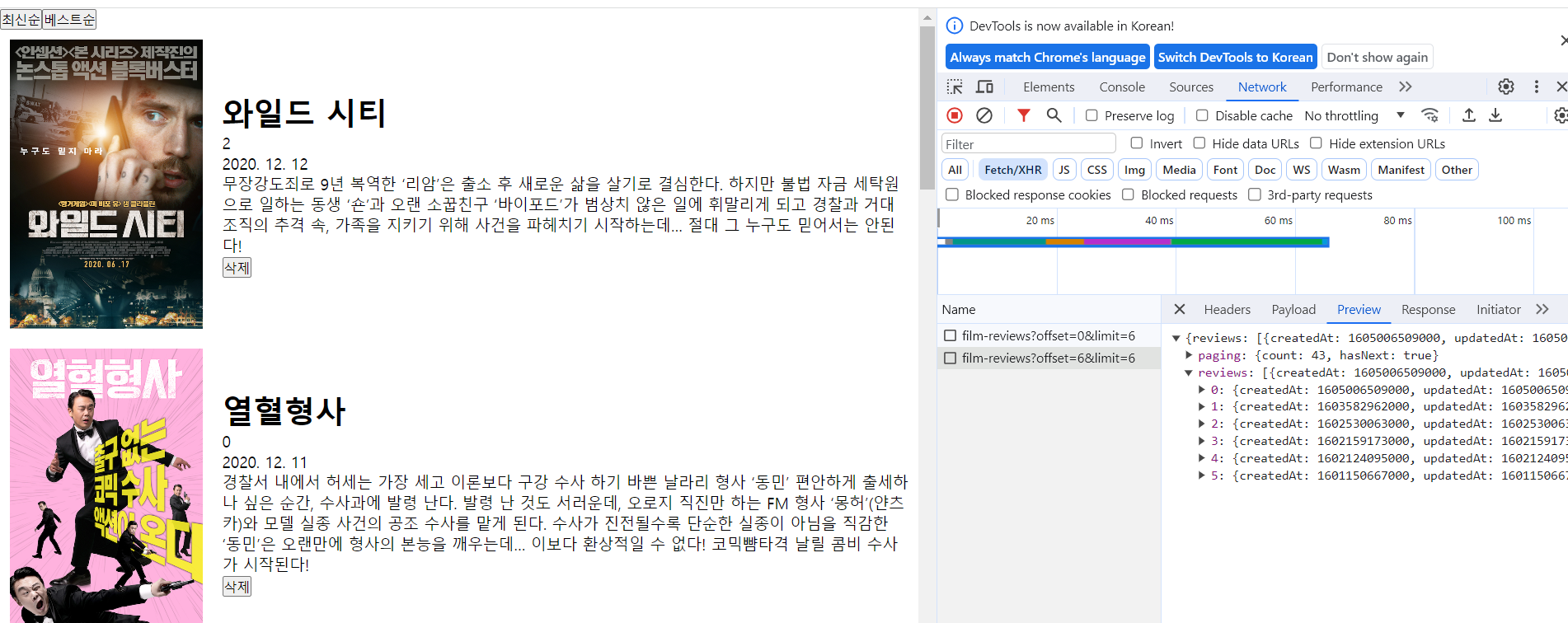Image resolution: width=1568 pixels, height=623 pixels.
Task: Click the 와일드 시티 movie poster
Action: pyautogui.click(x=106, y=184)
